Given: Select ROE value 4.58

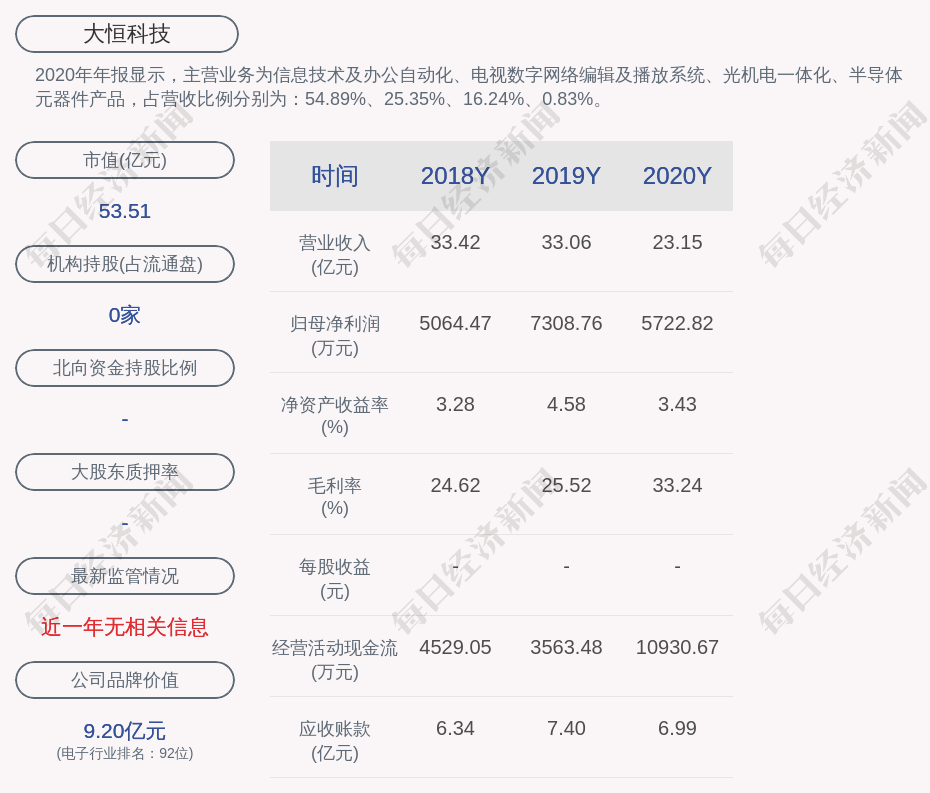Looking at the screenshot, I should (x=566, y=405).
